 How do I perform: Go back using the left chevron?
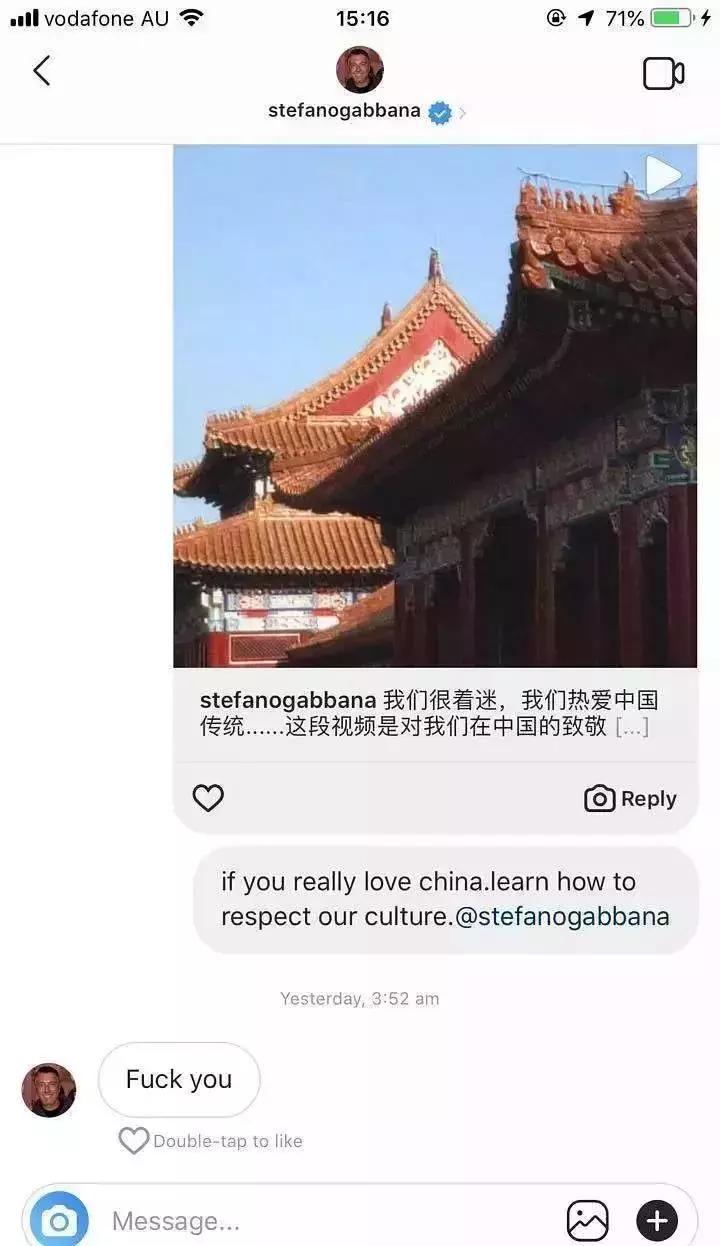(x=41, y=71)
